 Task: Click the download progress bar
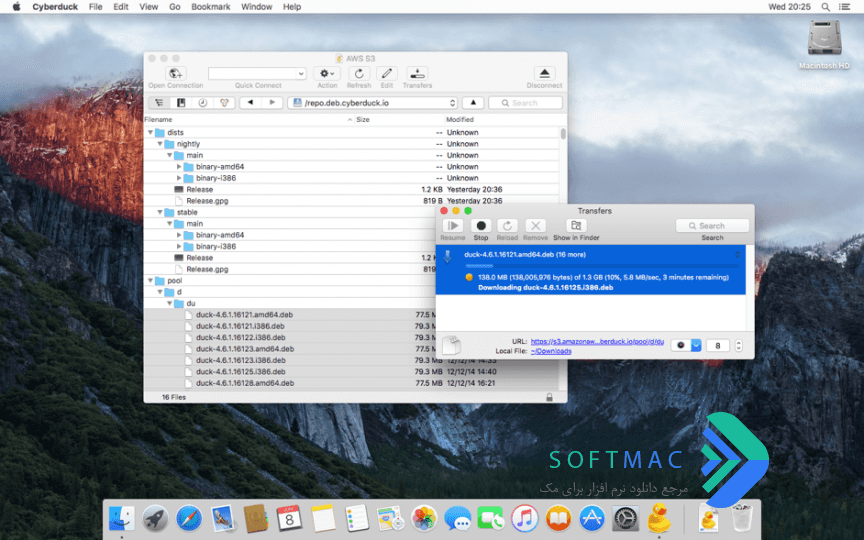tap(602, 266)
